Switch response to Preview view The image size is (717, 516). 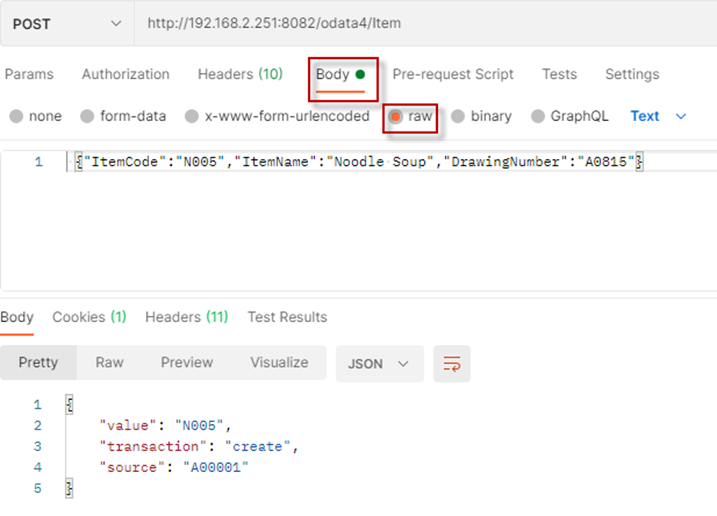(187, 363)
